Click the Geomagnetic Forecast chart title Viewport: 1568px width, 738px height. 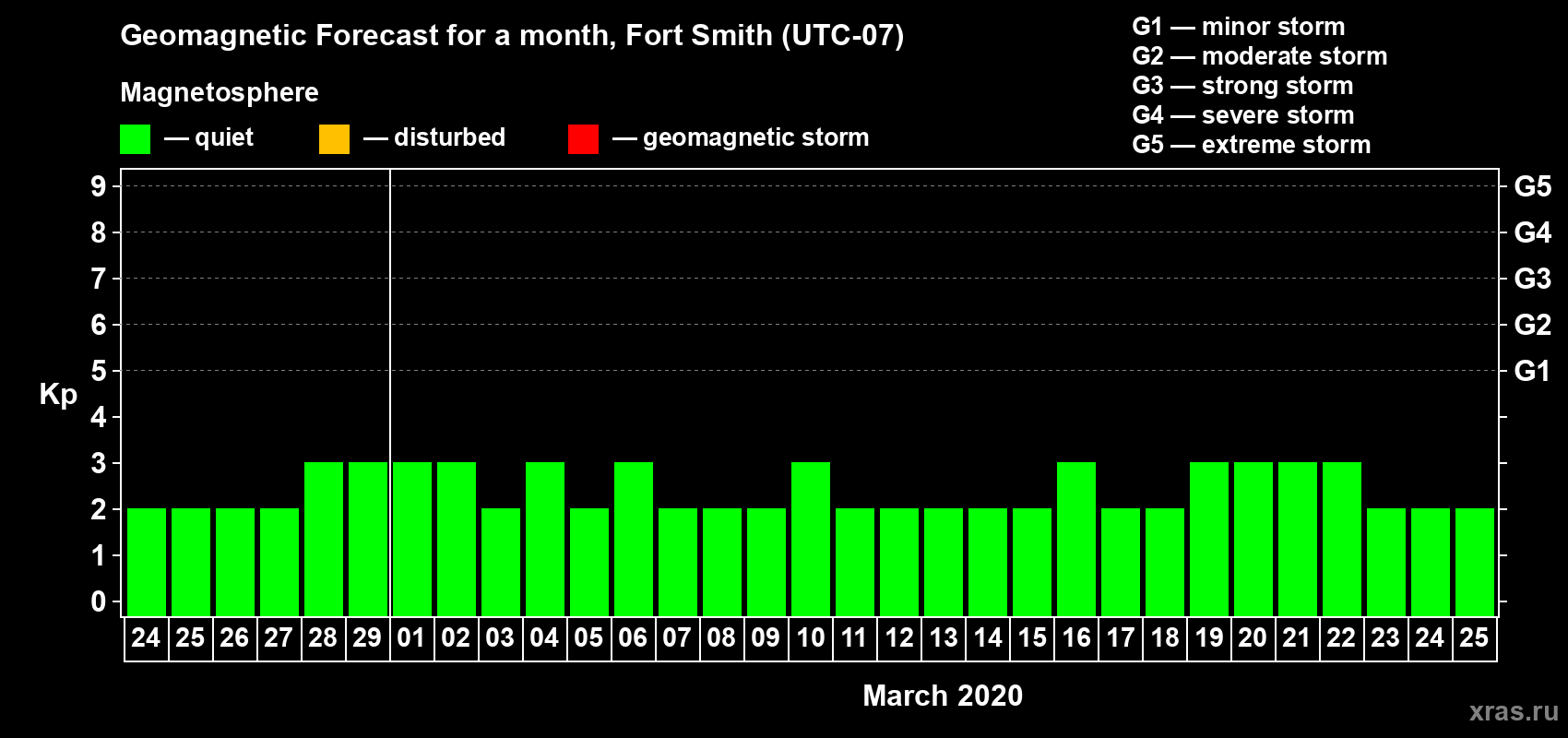(x=512, y=36)
